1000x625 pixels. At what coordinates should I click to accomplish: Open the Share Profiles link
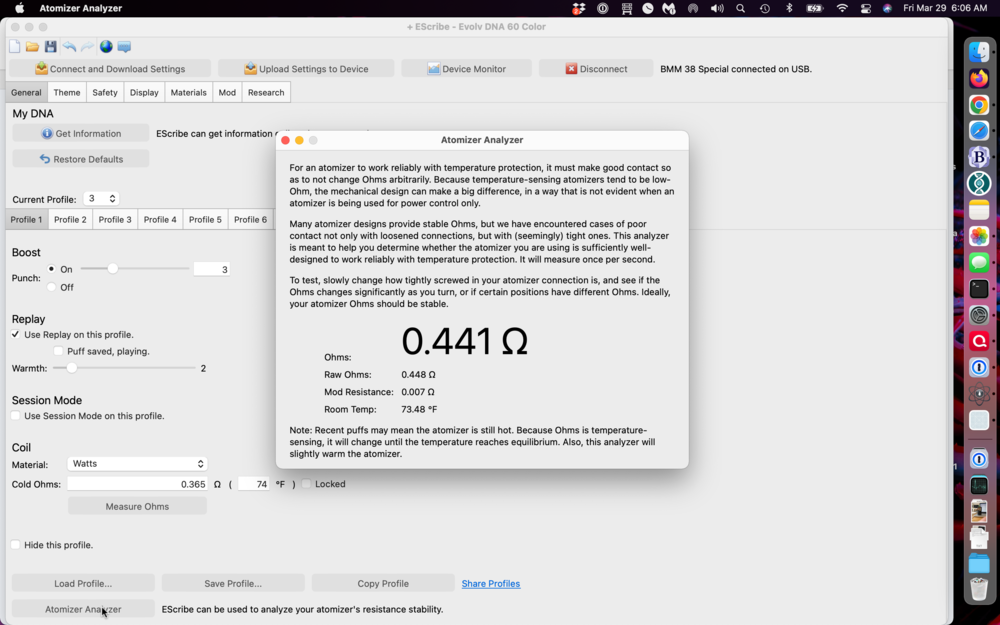490,583
